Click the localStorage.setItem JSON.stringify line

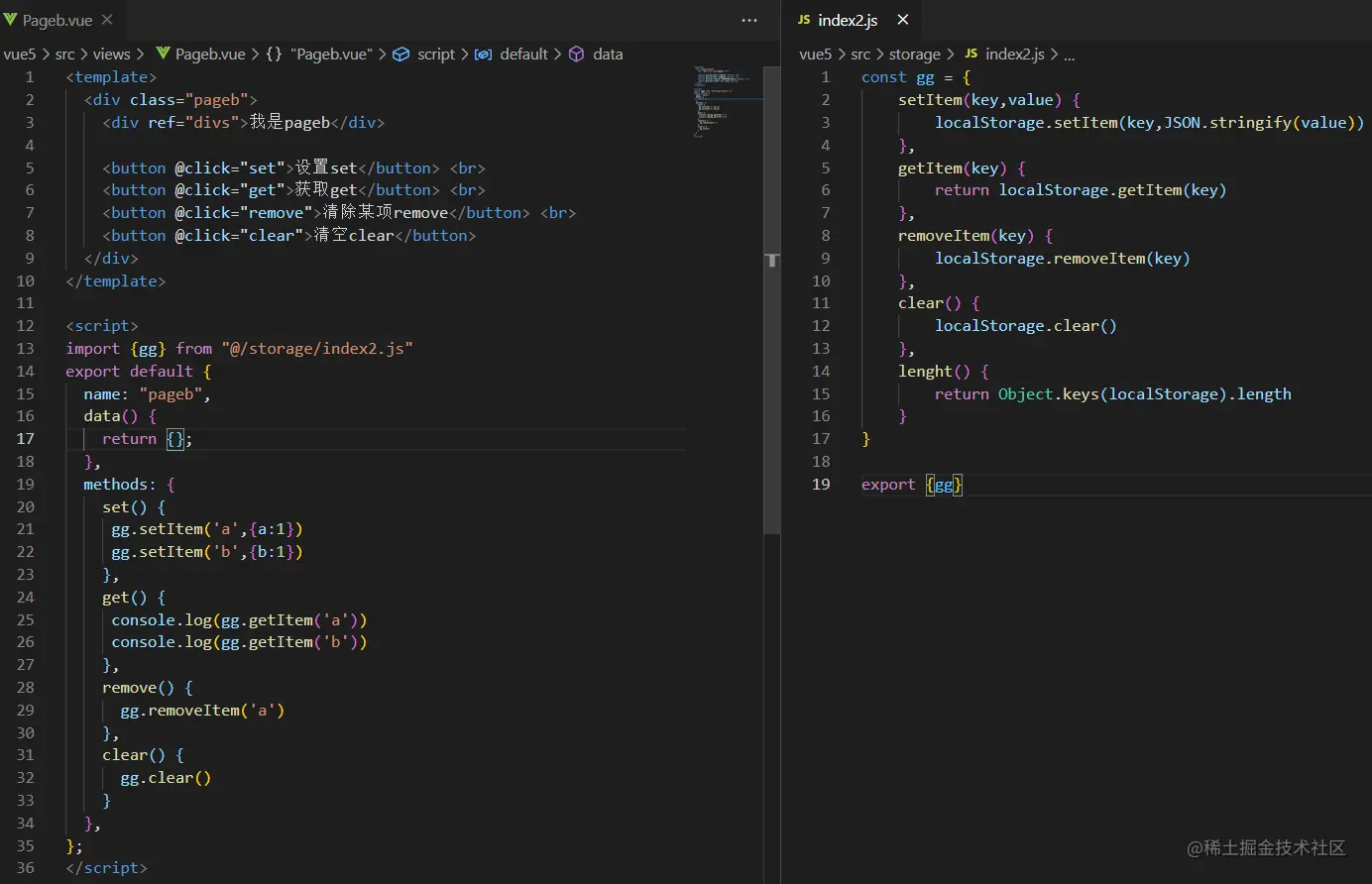coord(1150,123)
